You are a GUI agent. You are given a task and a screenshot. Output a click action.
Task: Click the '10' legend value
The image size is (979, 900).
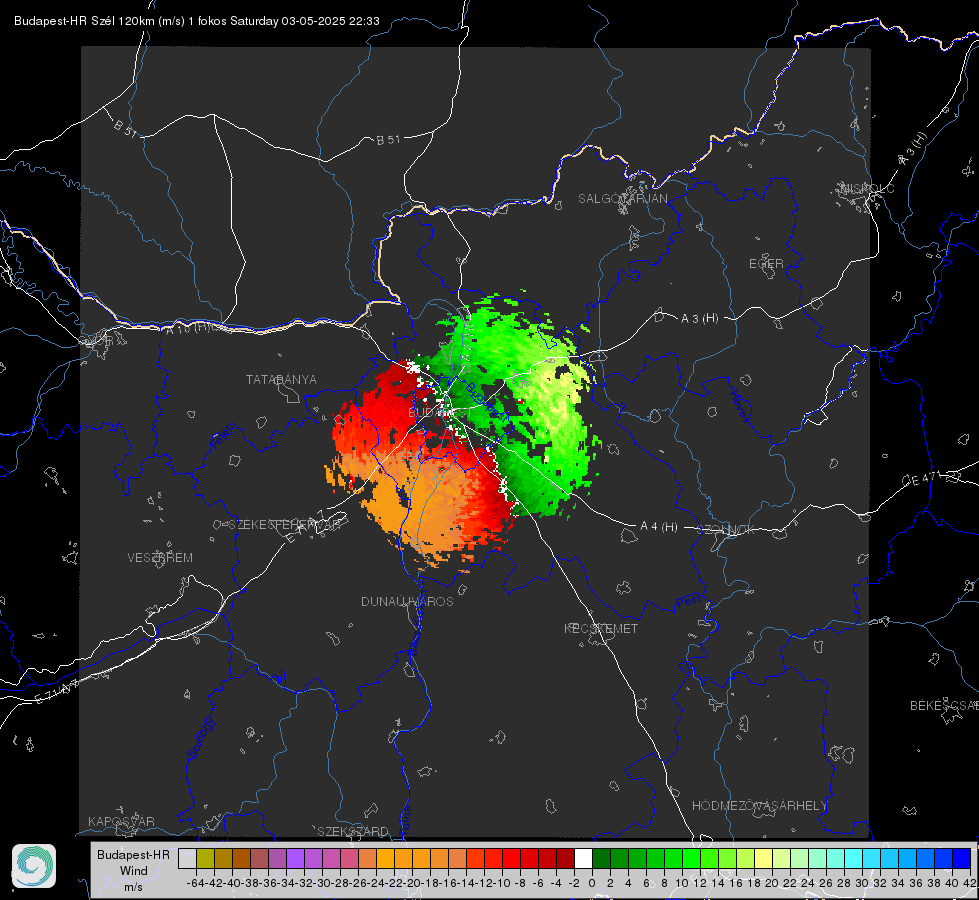[681, 883]
